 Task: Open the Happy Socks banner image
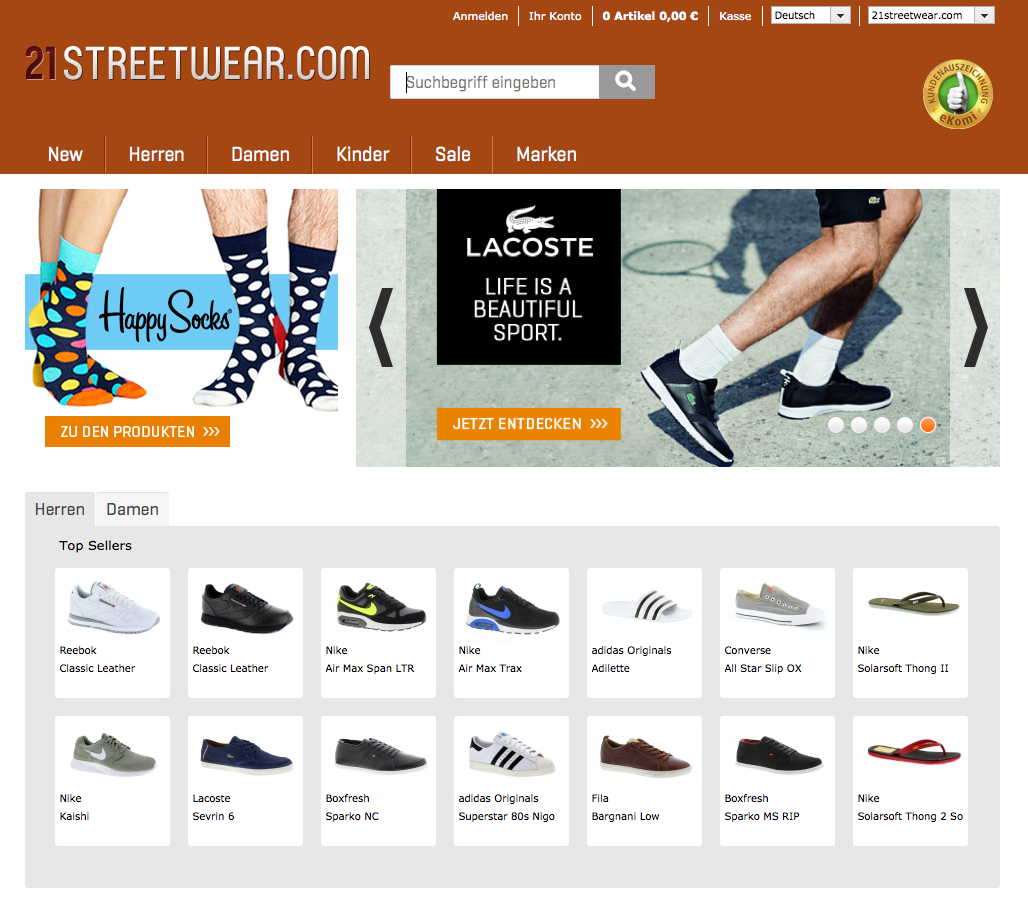[182, 300]
